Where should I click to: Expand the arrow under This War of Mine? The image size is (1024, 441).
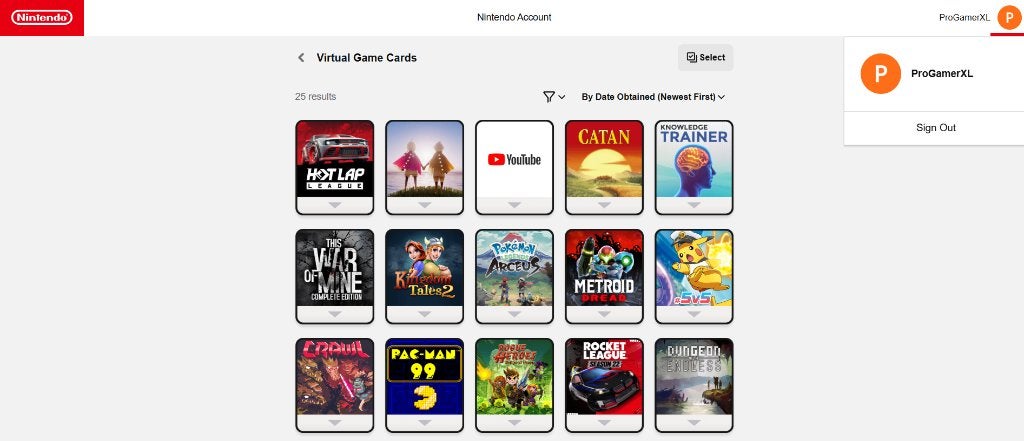[x=334, y=314]
